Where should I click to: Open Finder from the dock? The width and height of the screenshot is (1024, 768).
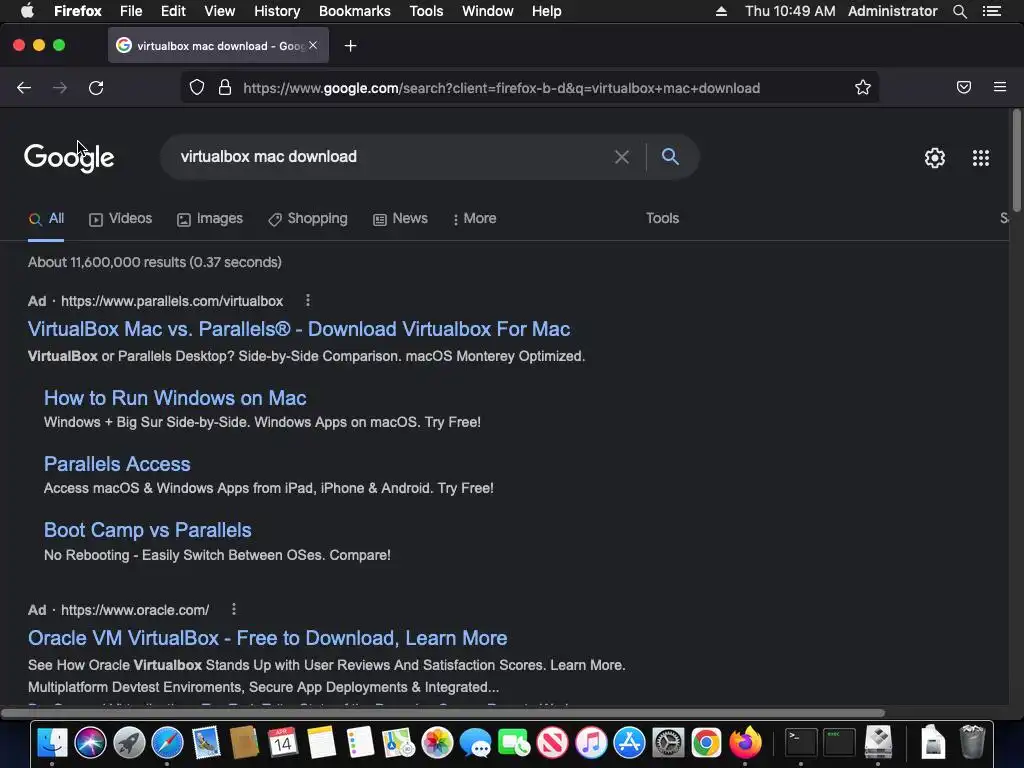point(52,743)
